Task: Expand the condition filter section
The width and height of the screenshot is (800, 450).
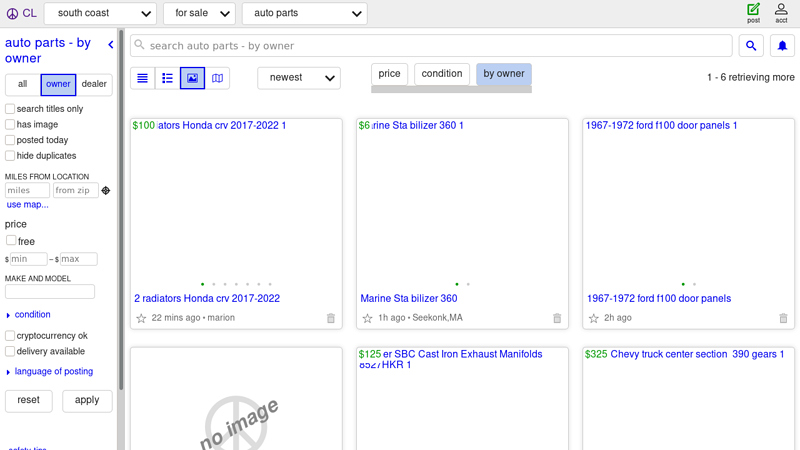Action: pyautogui.click(x=28, y=315)
